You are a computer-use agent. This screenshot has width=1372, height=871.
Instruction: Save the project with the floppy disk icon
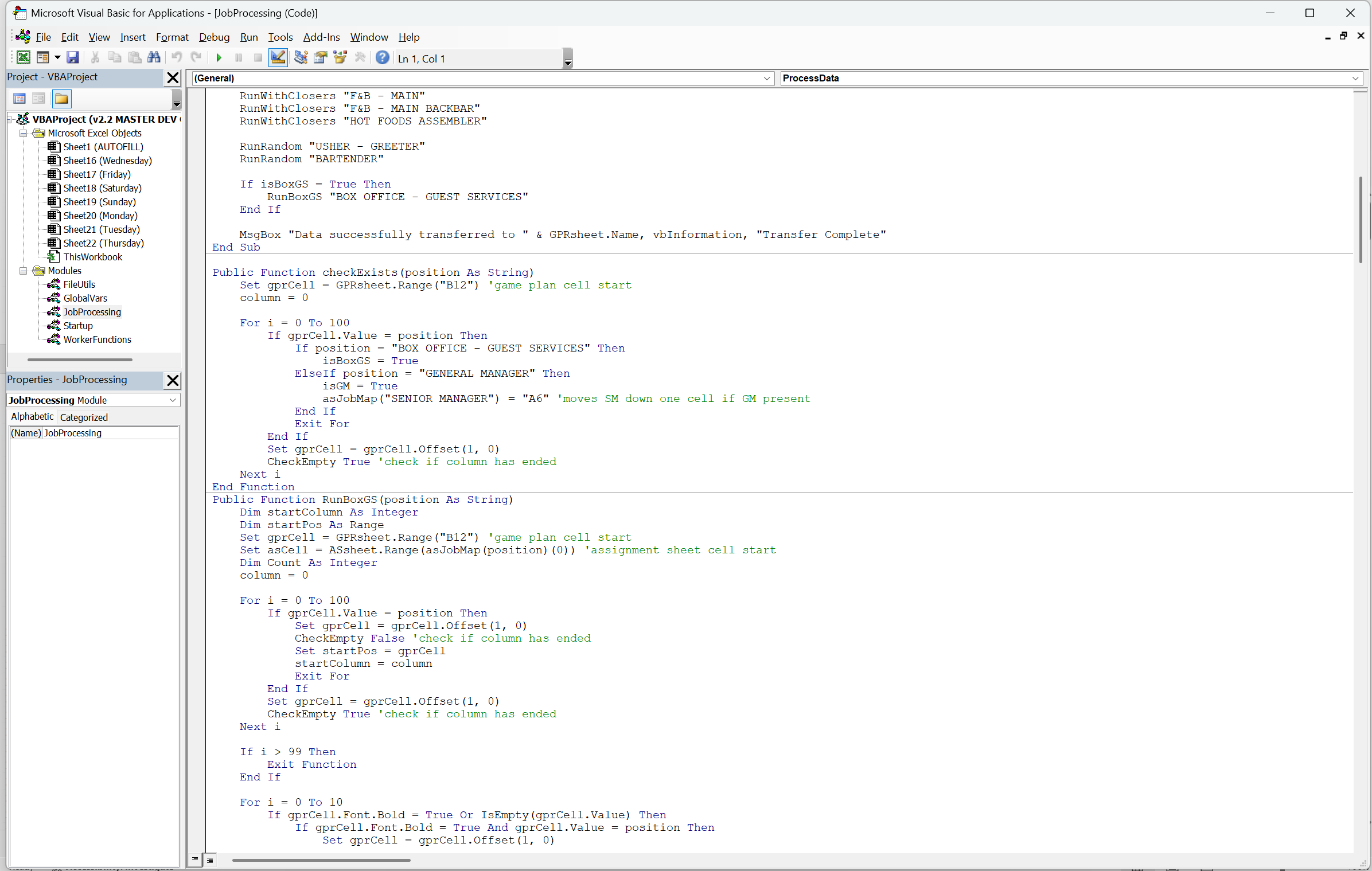click(x=72, y=57)
